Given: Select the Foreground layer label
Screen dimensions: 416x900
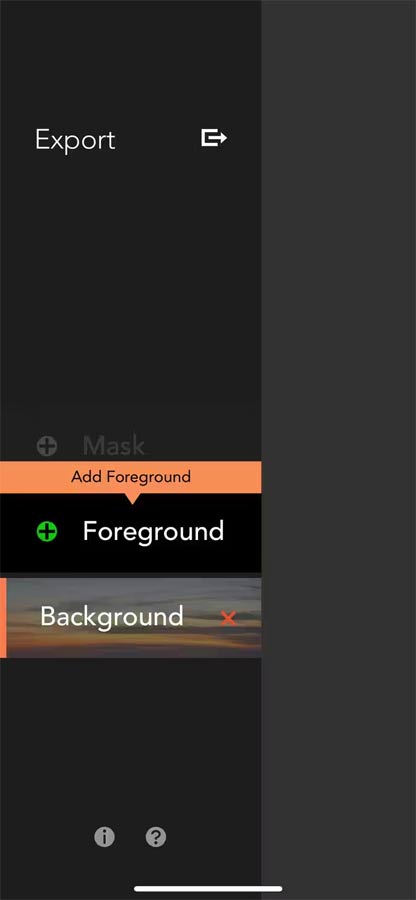Looking at the screenshot, I should [153, 532].
